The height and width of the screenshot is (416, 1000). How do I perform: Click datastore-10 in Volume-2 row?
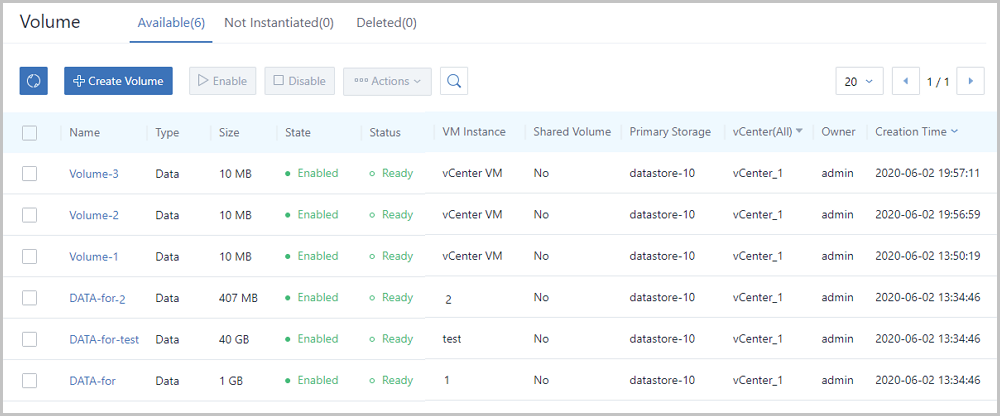(x=662, y=214)
